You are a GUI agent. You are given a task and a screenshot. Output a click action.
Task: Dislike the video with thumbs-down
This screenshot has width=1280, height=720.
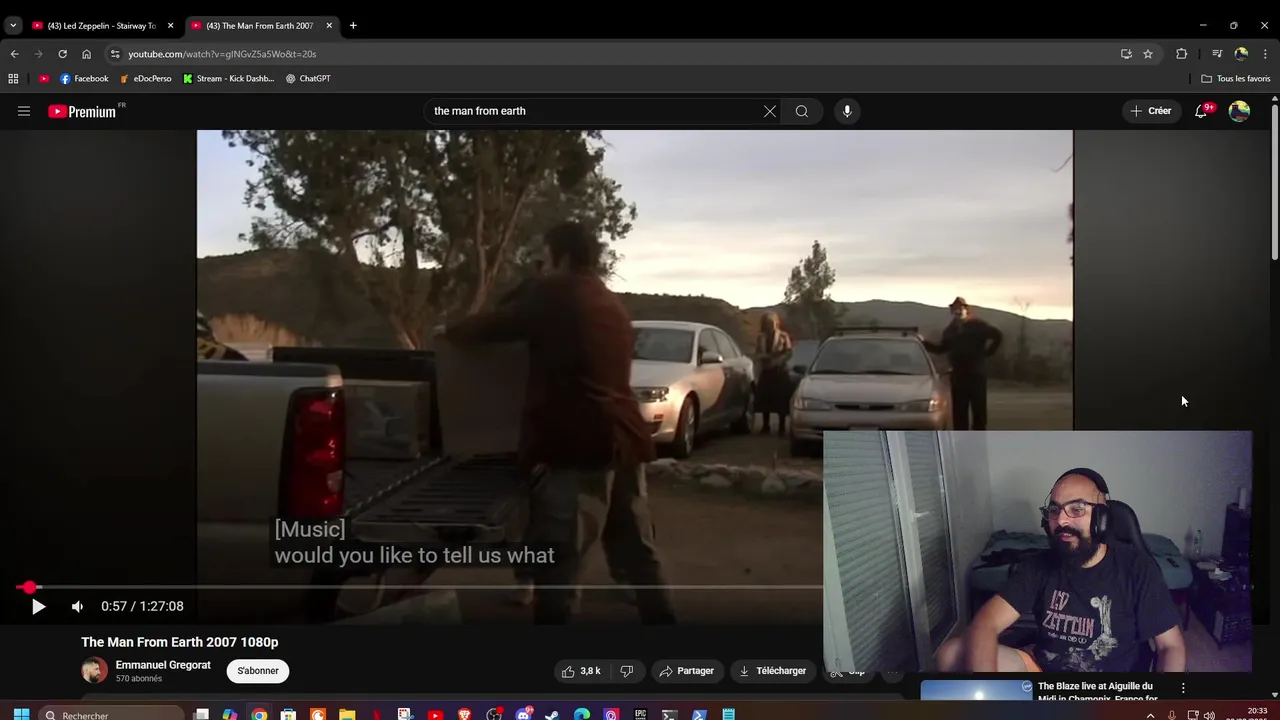point(627,671)
